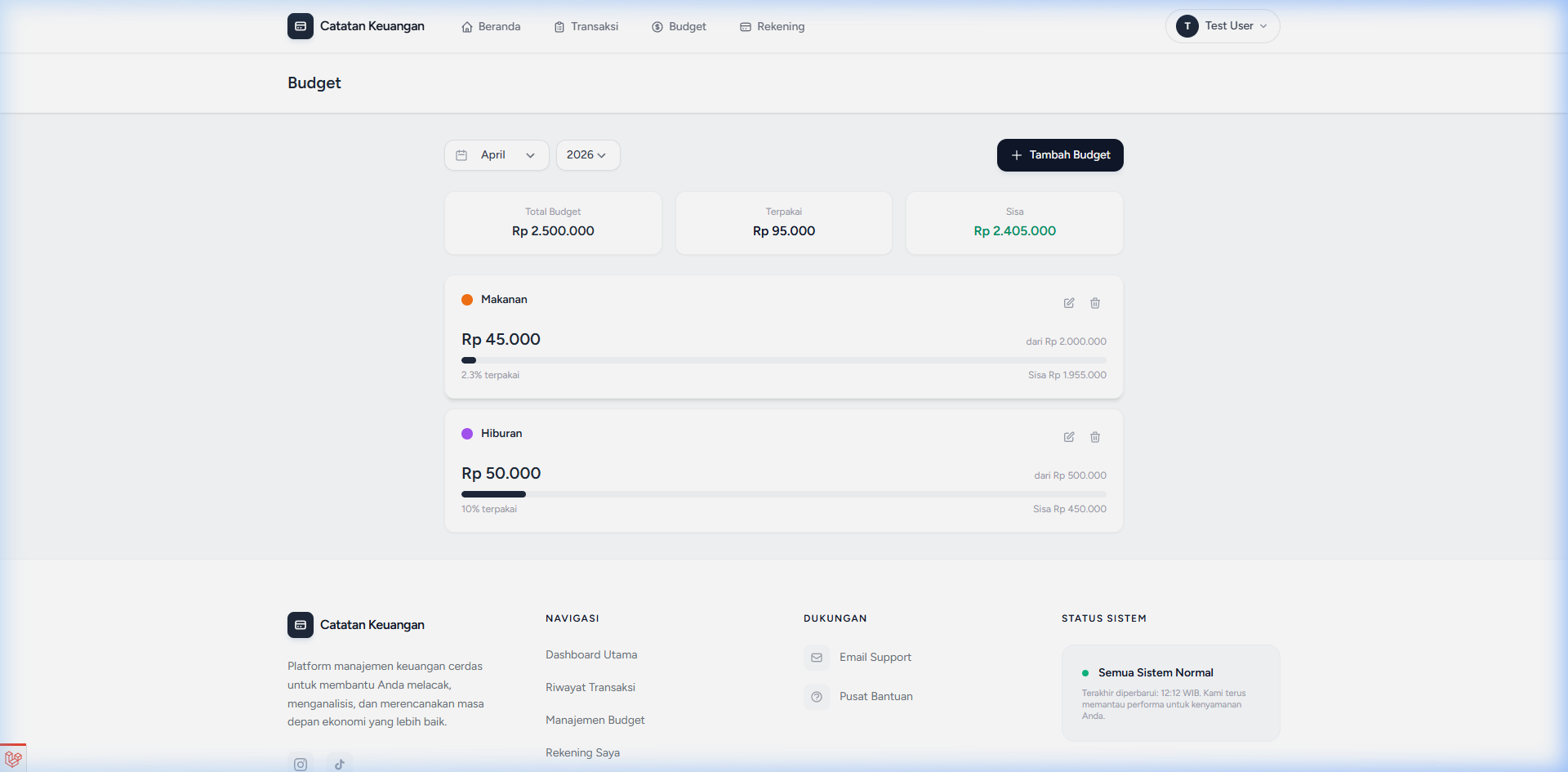Viewport: 1568px width, 772px height.
Task: Remove the Hiburan budget via trash icon
Action: (1095, 437)
